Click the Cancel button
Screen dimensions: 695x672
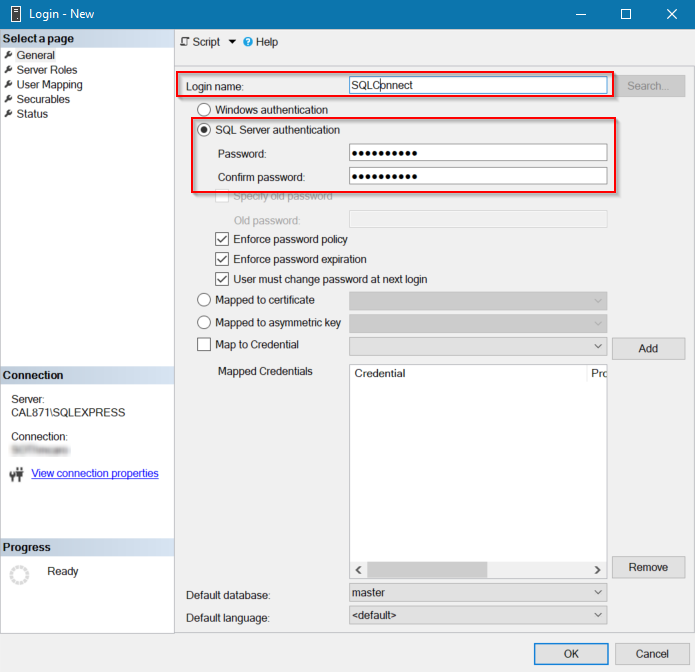pos(652,654)
